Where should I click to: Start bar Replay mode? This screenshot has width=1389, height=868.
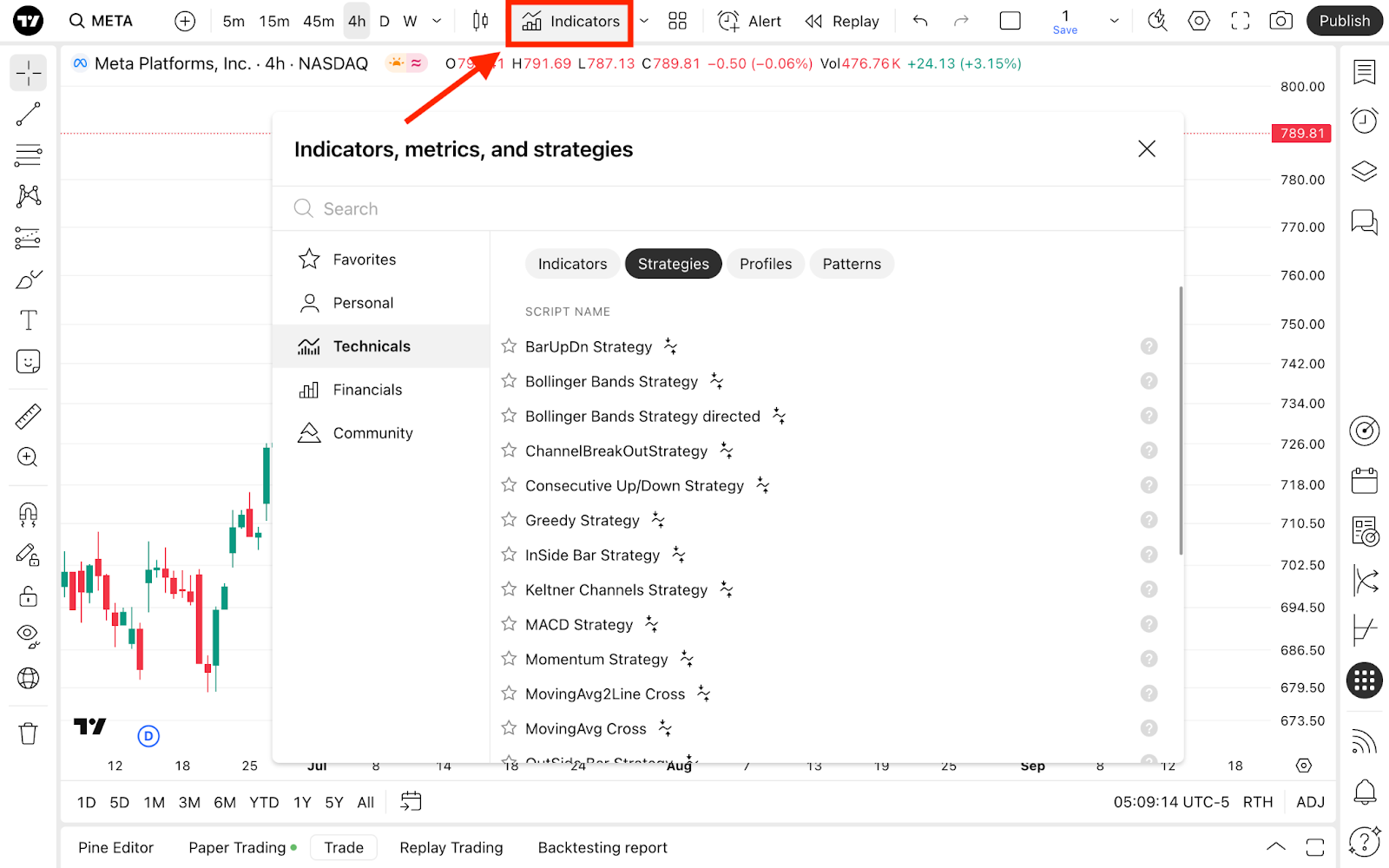click(842, 21)
